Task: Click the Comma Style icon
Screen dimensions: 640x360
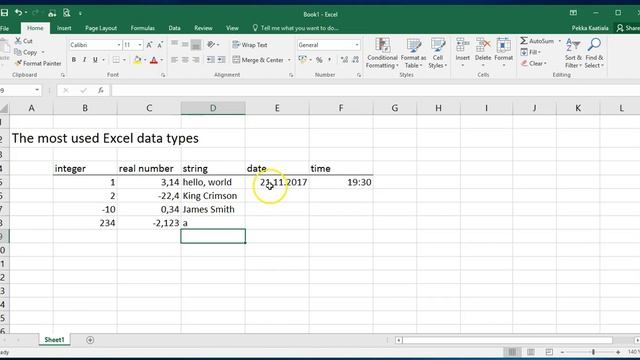Action: (329, 60)
